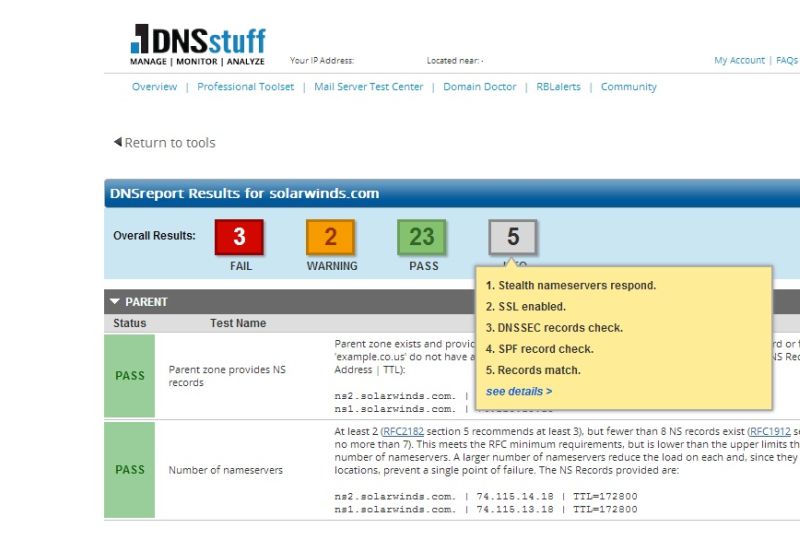Click the DNSreport Results for solarwinds.com title
The image size is (800, 540).
pos(244,193)
